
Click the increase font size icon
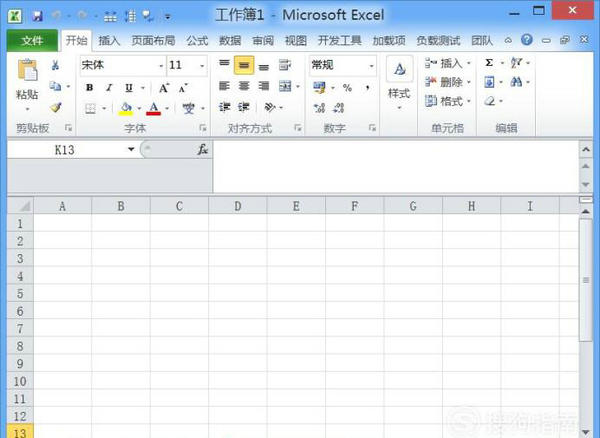pyautogui.click(x=165, y=87)
